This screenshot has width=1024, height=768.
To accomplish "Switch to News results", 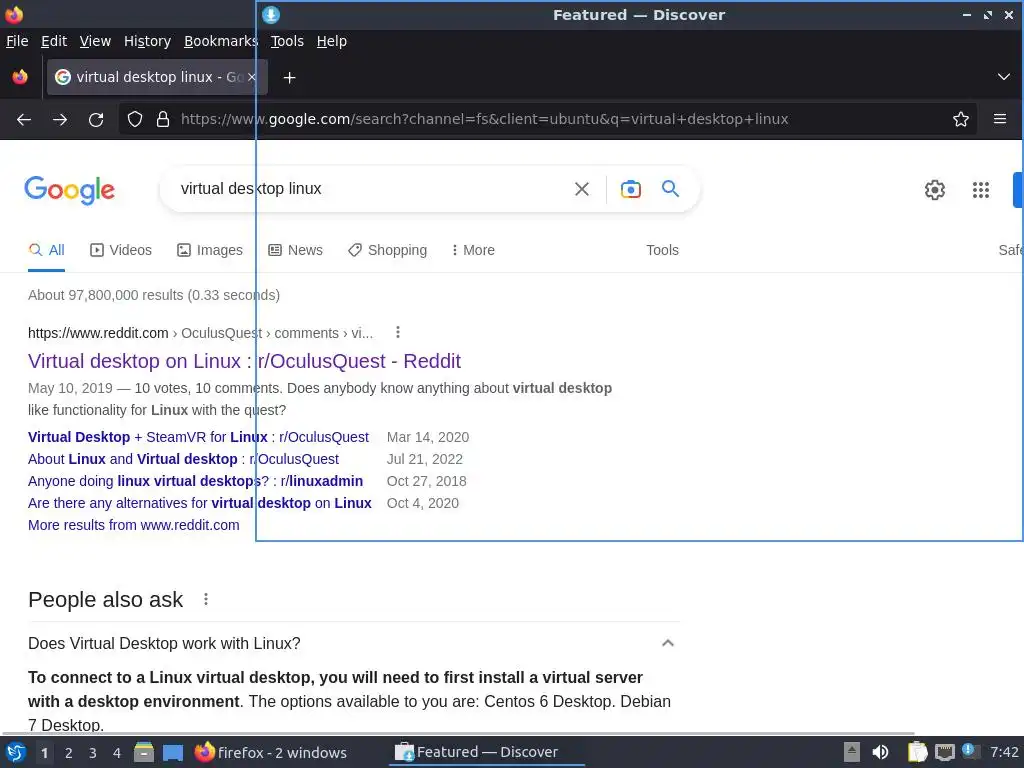I will [x=295, y=250].
